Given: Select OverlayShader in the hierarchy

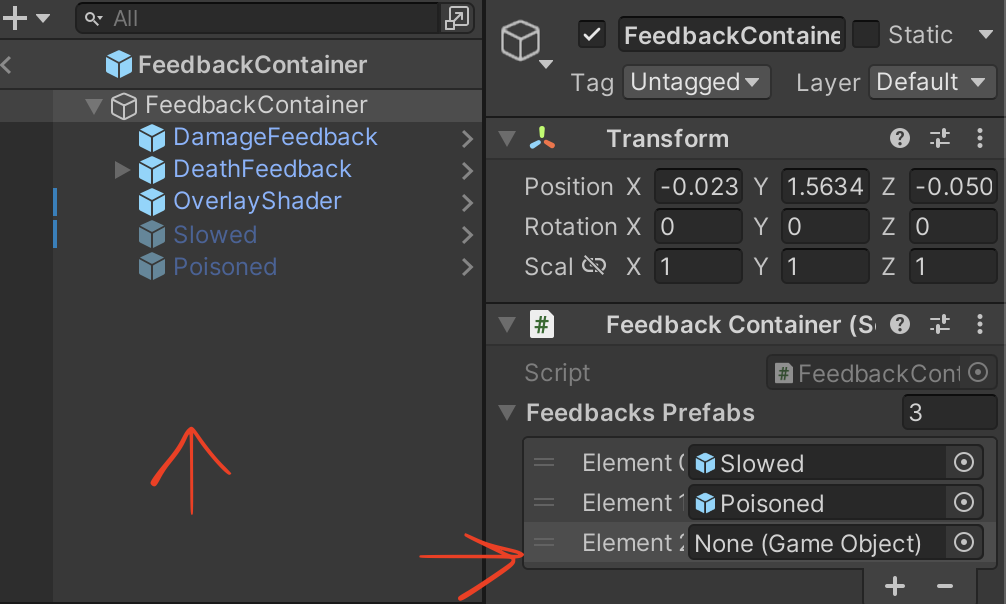Looking at the screenshot, I should tap(257, 201).
